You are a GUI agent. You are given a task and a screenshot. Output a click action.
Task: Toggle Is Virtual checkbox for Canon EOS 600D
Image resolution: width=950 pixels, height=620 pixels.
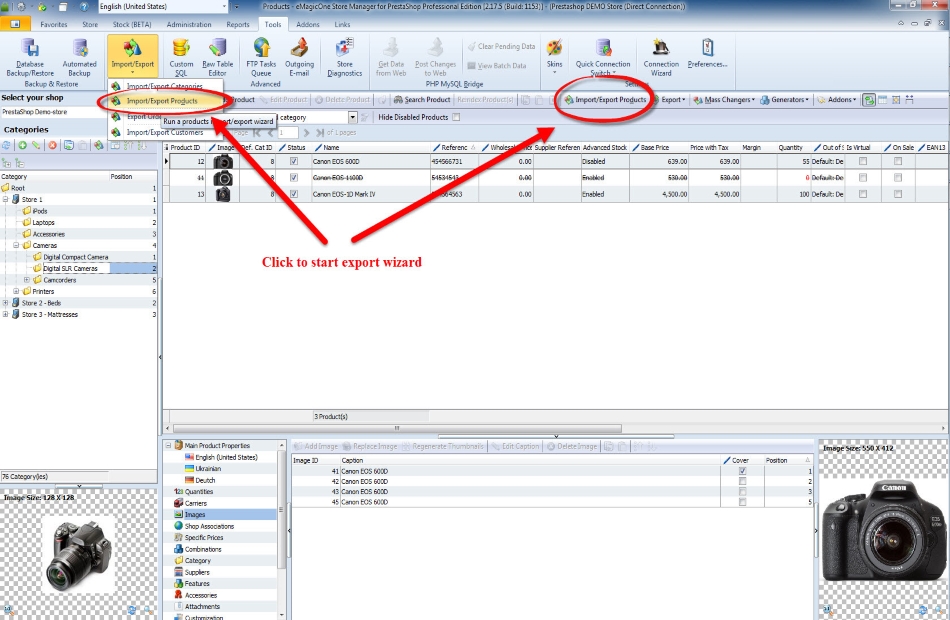click(x=863, y=162)
